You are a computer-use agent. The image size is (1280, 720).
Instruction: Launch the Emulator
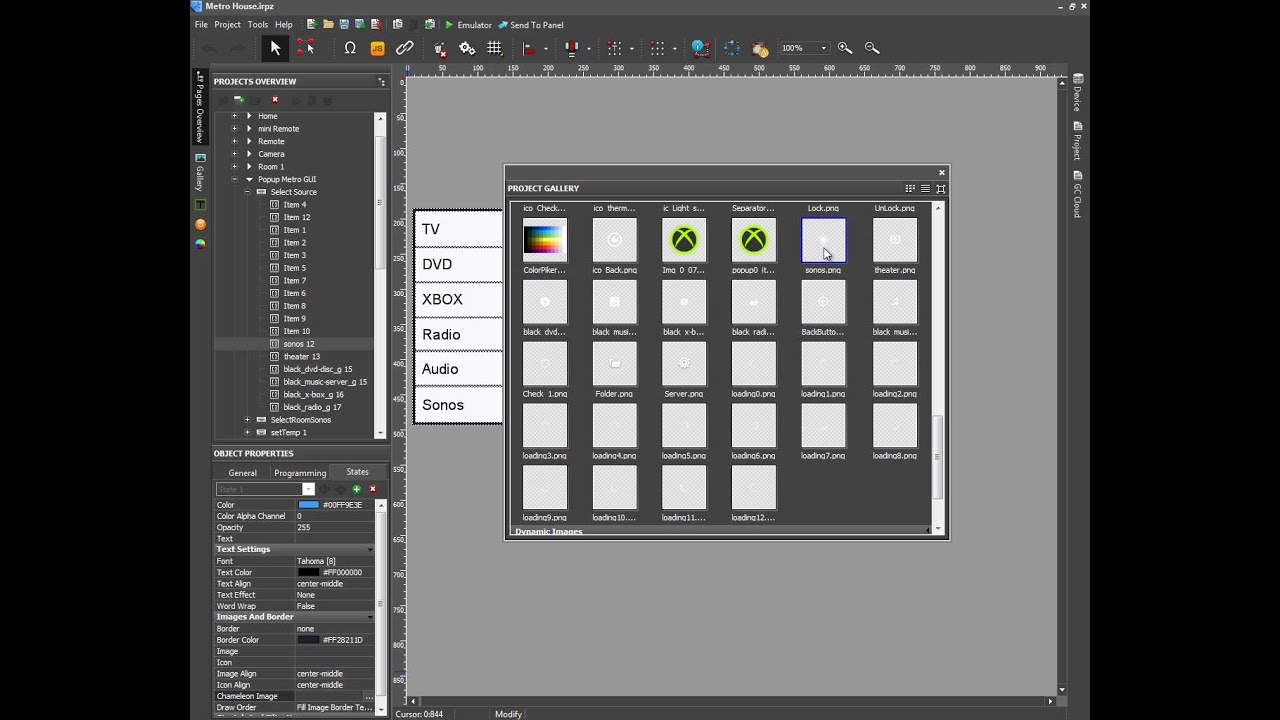coord(468,24)
